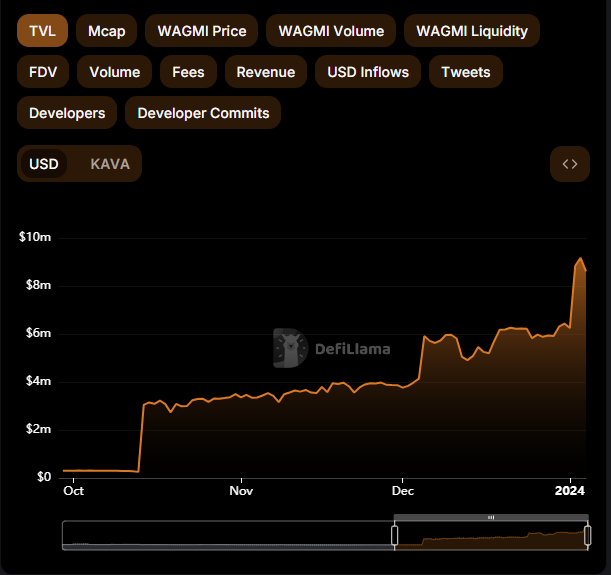Screen dimensions: 611x575
Task: Click the 2024 x-axis label
Action: pyautogui.click(x=570, y=491)
